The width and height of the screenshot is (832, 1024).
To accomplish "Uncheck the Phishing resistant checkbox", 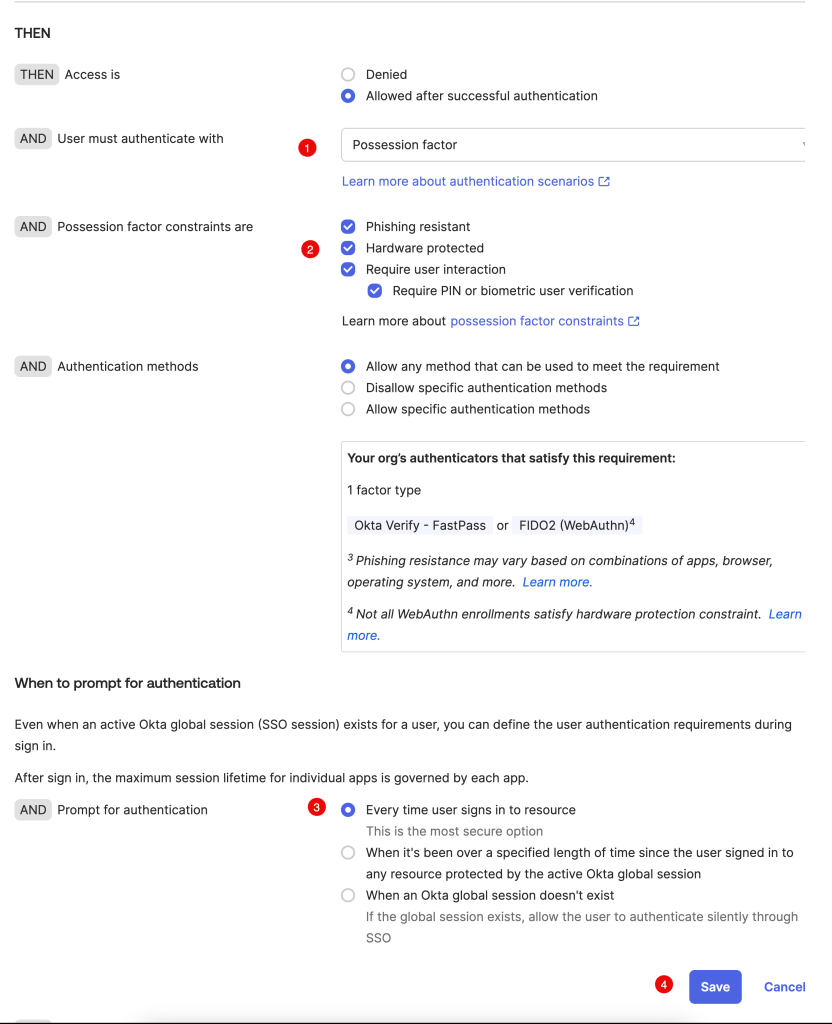I will pyautogui.click(x=348, y=227).
